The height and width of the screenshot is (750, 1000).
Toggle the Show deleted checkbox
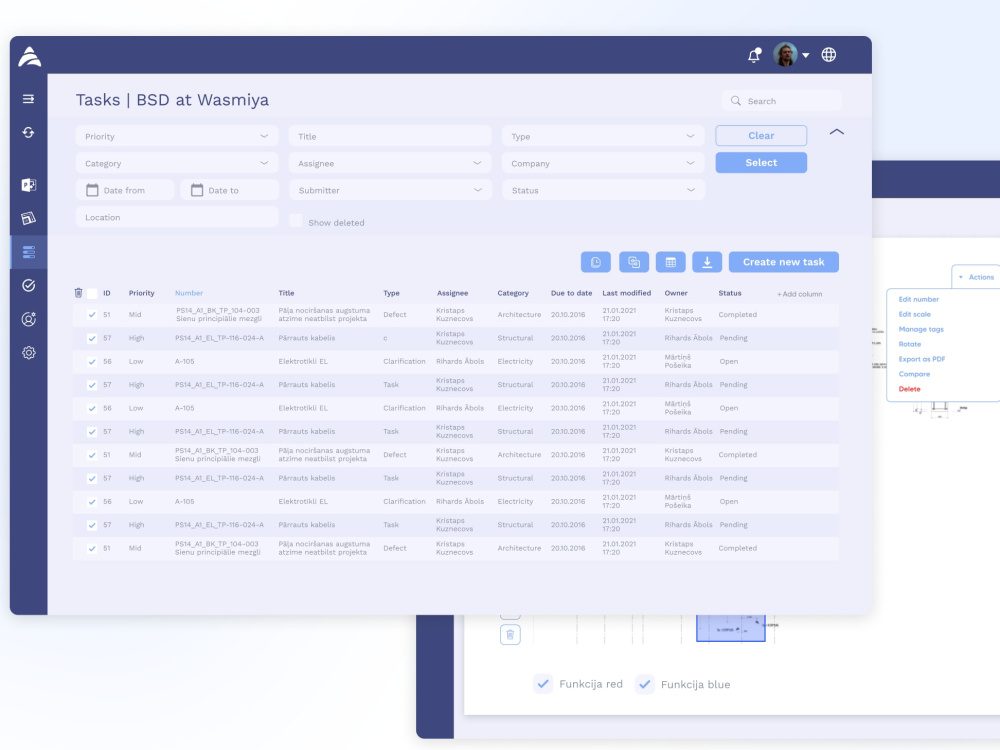point(296,221)
